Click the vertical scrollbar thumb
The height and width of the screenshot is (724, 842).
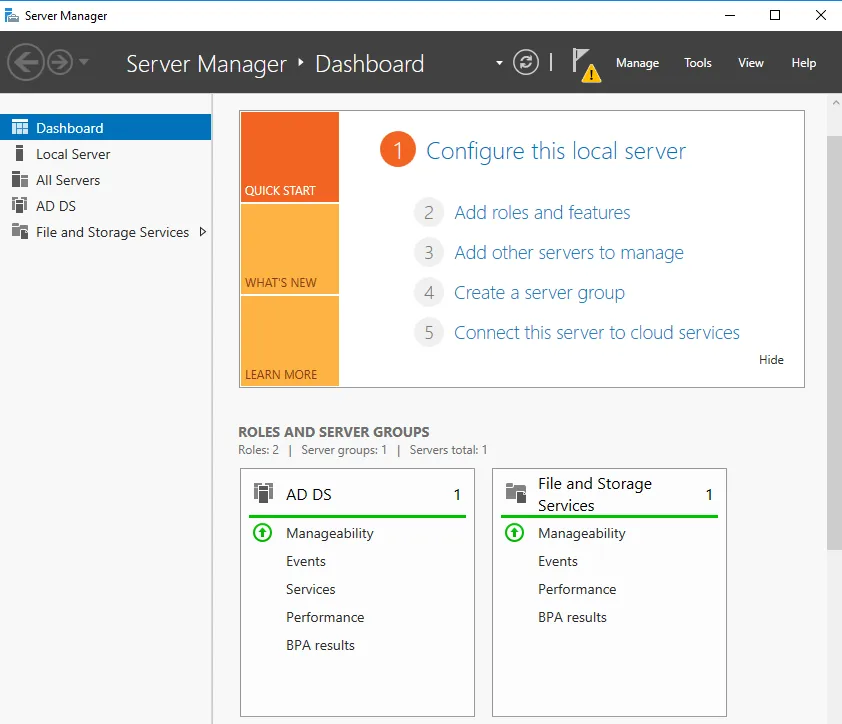tap(834, 343)
